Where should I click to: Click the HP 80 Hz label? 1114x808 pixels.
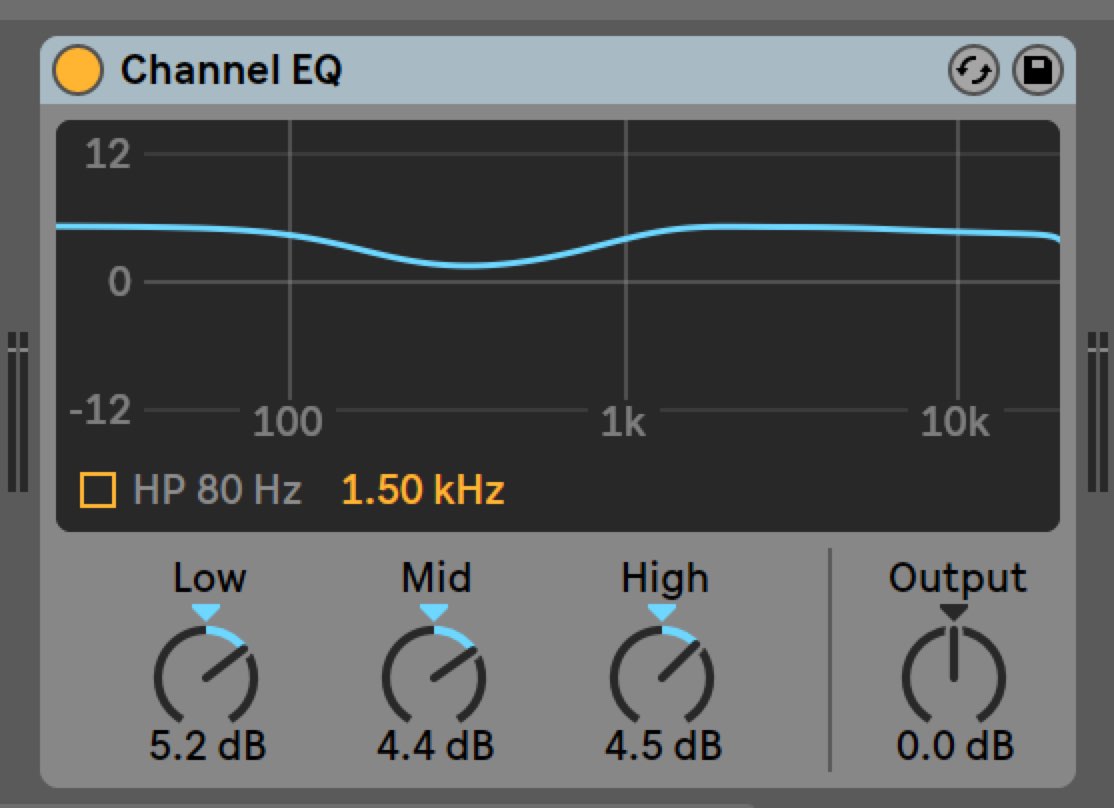(x=217, y=490)
